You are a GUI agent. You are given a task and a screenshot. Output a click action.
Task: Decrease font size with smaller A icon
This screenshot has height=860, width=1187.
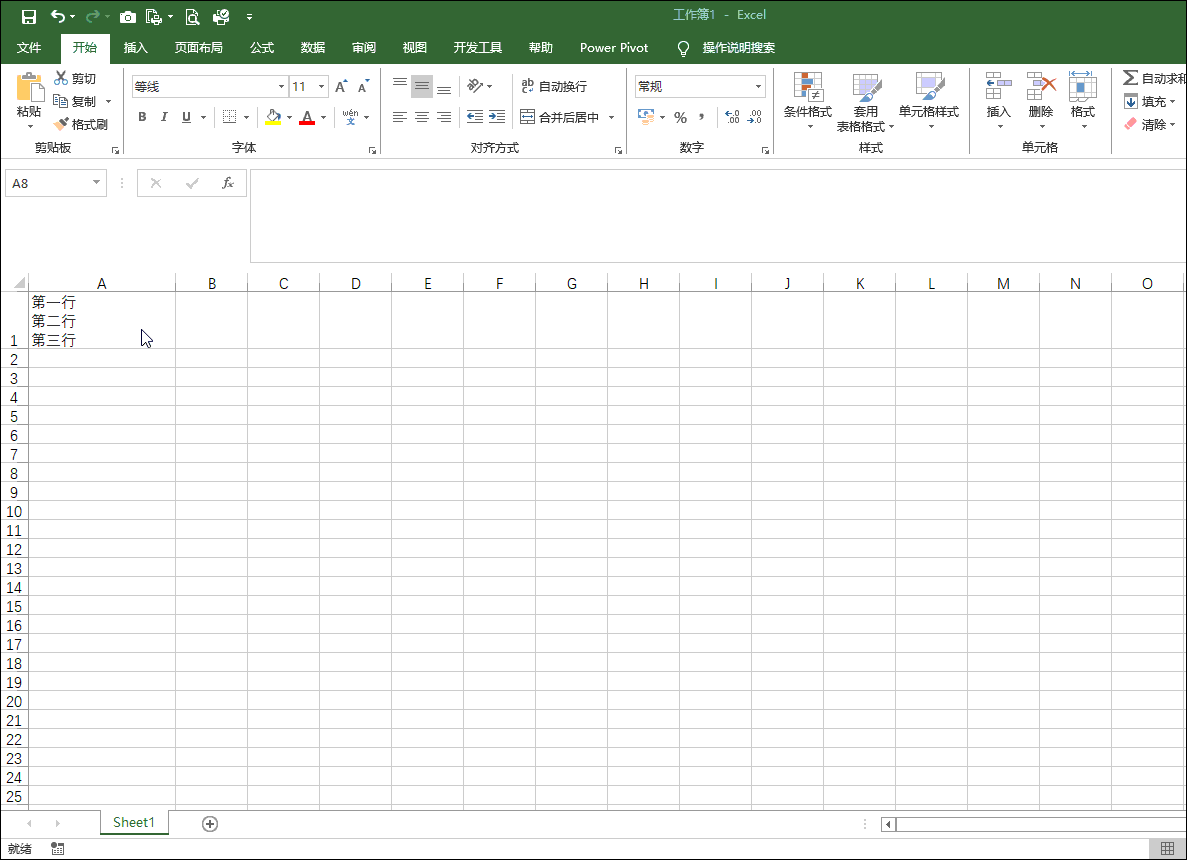[363, 86]
